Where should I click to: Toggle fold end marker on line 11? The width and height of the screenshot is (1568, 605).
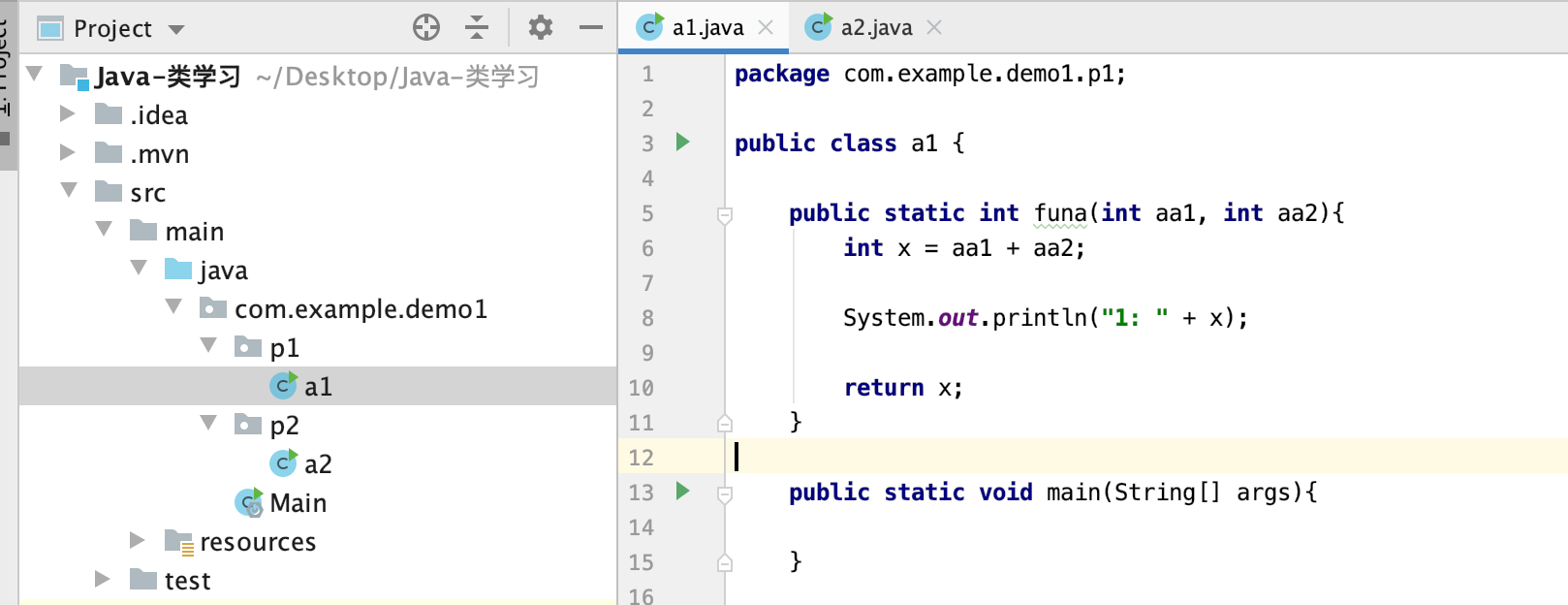724,423
